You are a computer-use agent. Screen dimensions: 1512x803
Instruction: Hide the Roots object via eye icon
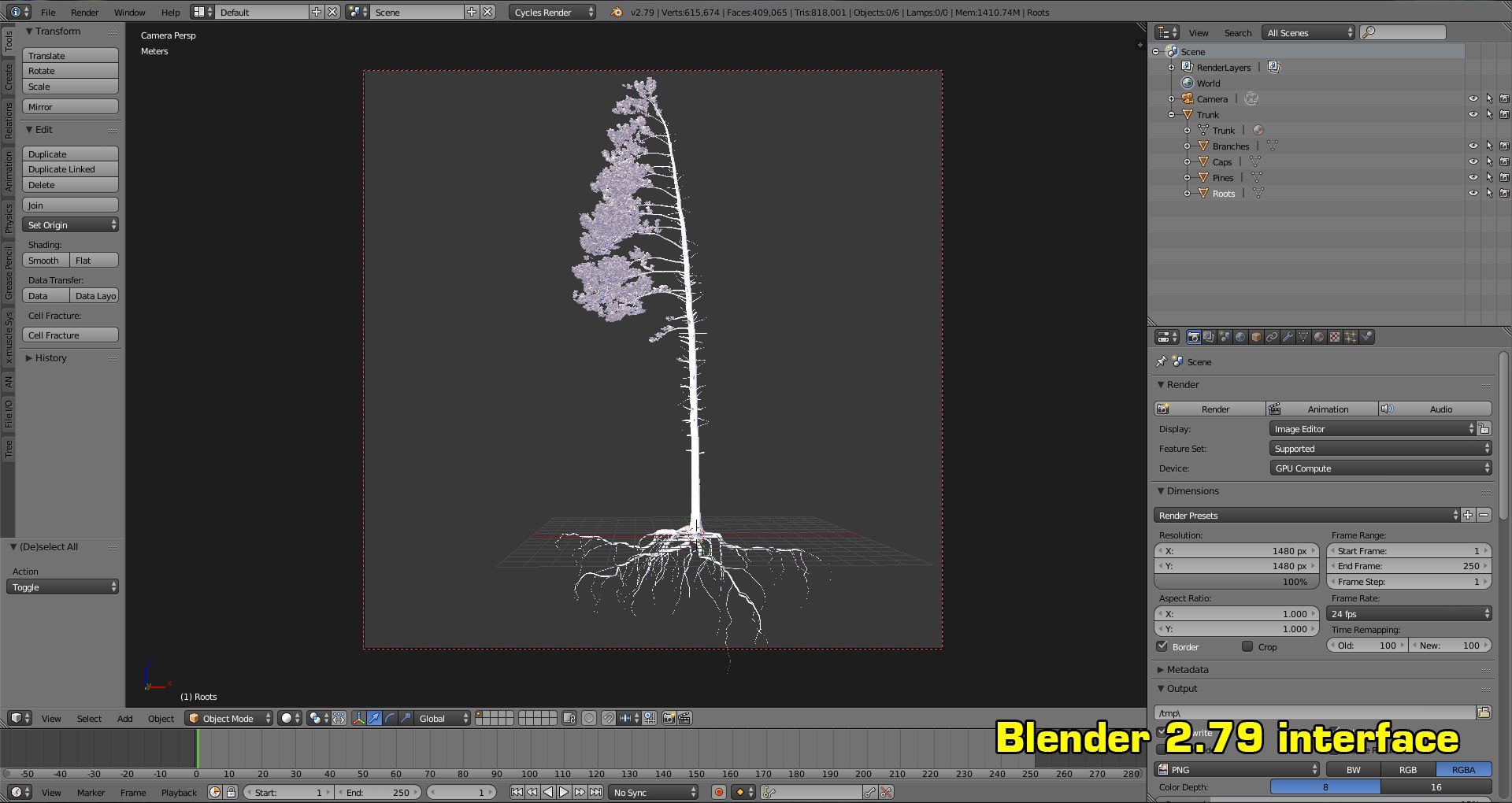[x=1473, y=193]
